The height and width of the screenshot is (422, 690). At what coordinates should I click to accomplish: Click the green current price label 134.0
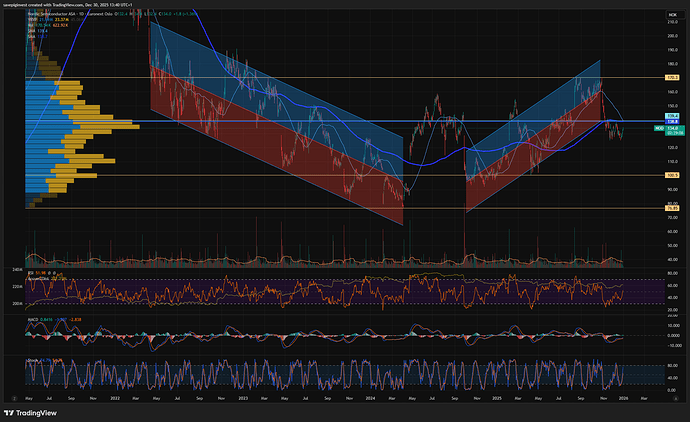(674, 128)
